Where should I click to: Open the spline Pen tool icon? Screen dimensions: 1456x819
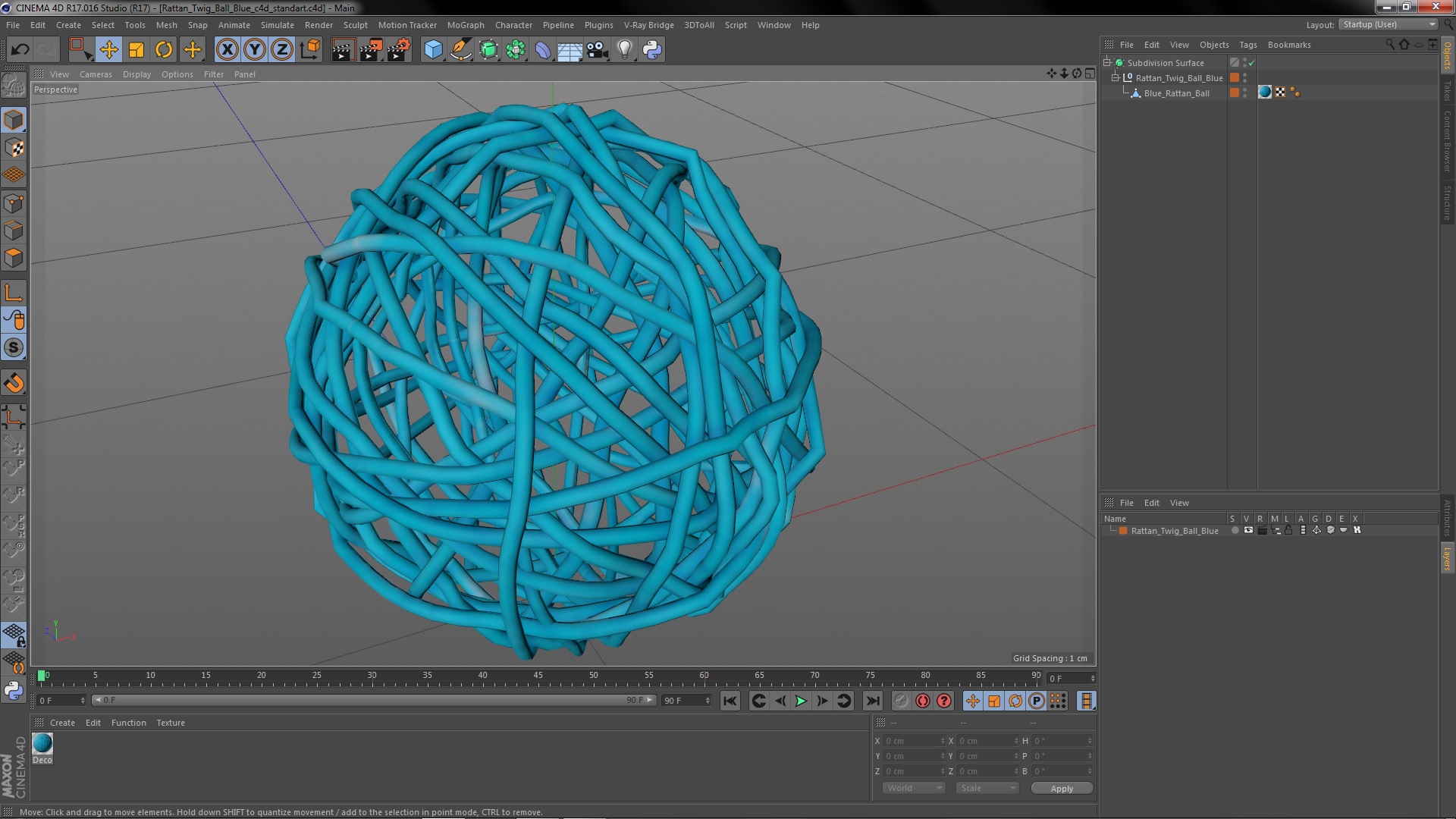(460, 50)
